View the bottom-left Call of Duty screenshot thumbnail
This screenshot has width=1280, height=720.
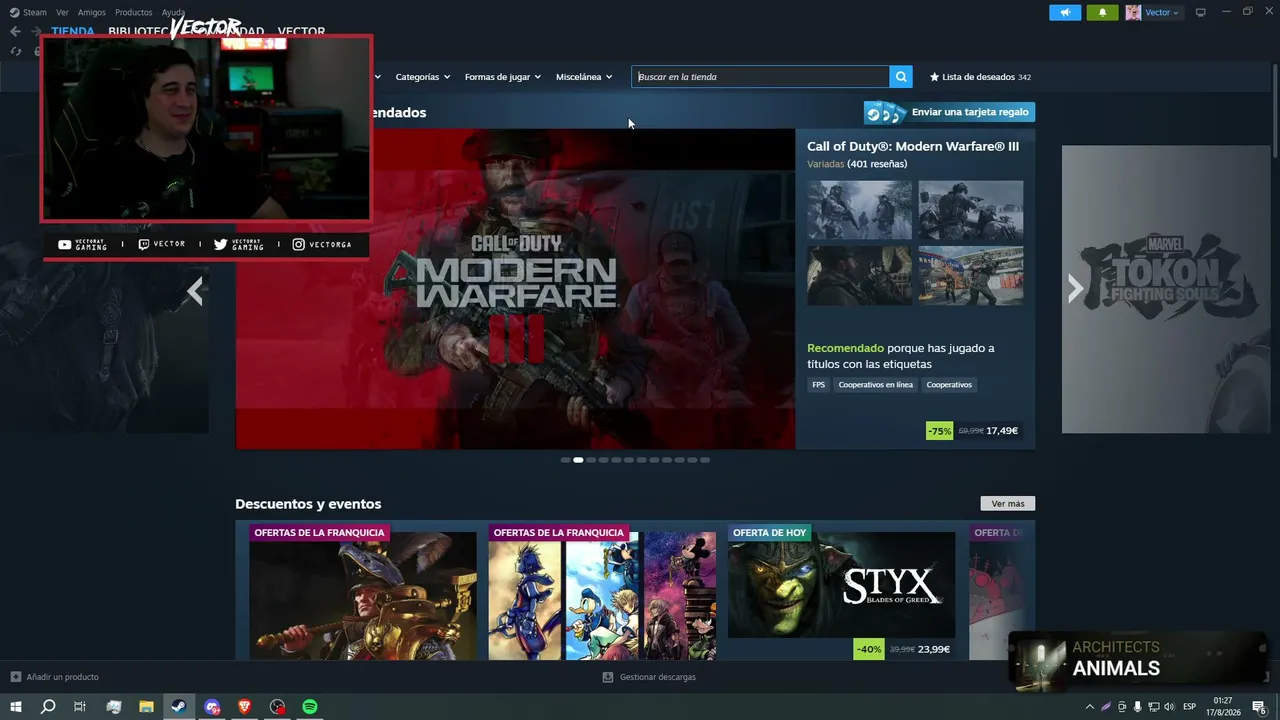(x=860, y=276)
